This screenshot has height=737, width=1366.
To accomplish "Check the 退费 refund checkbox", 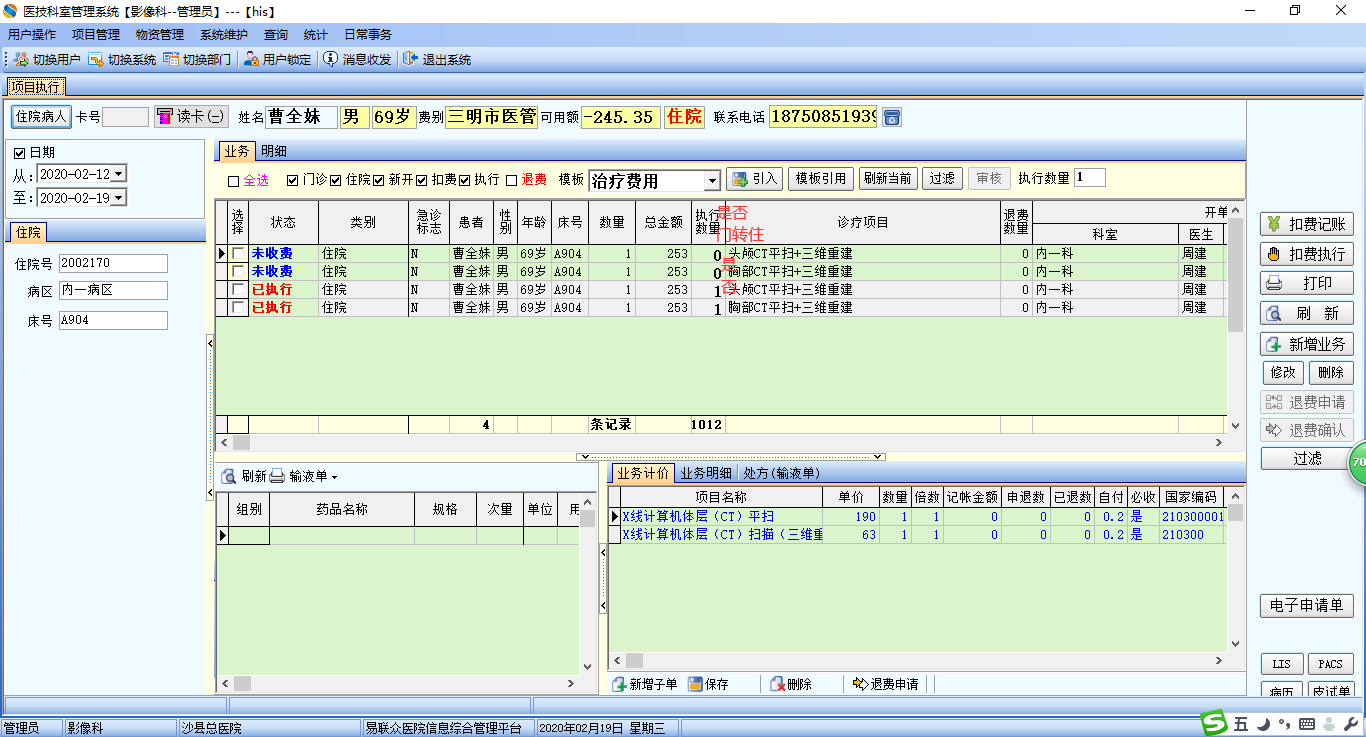I will [512, 181].
